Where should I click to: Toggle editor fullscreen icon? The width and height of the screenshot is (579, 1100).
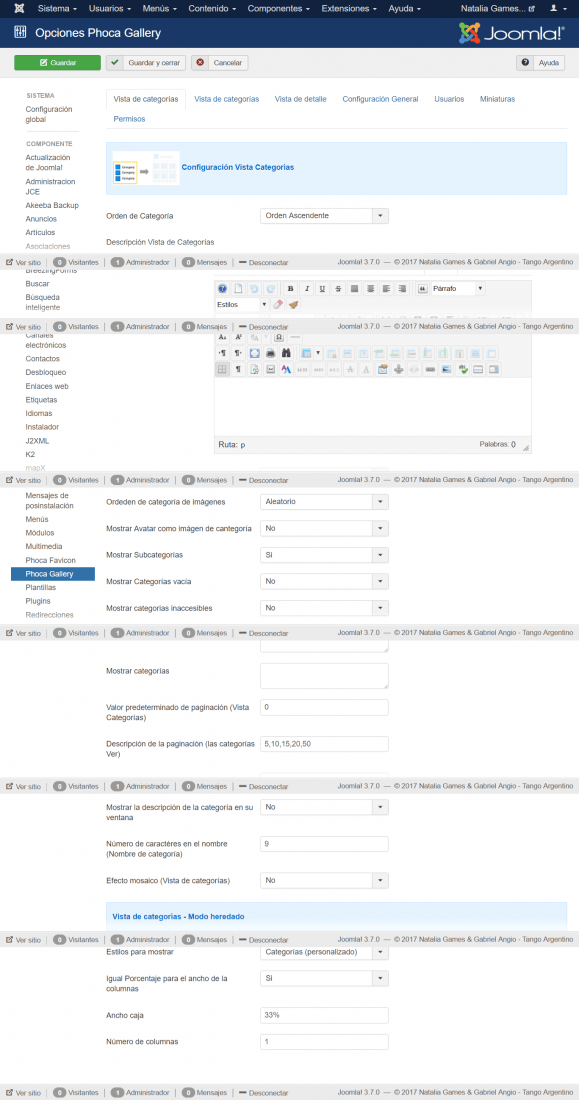point(254,353)
